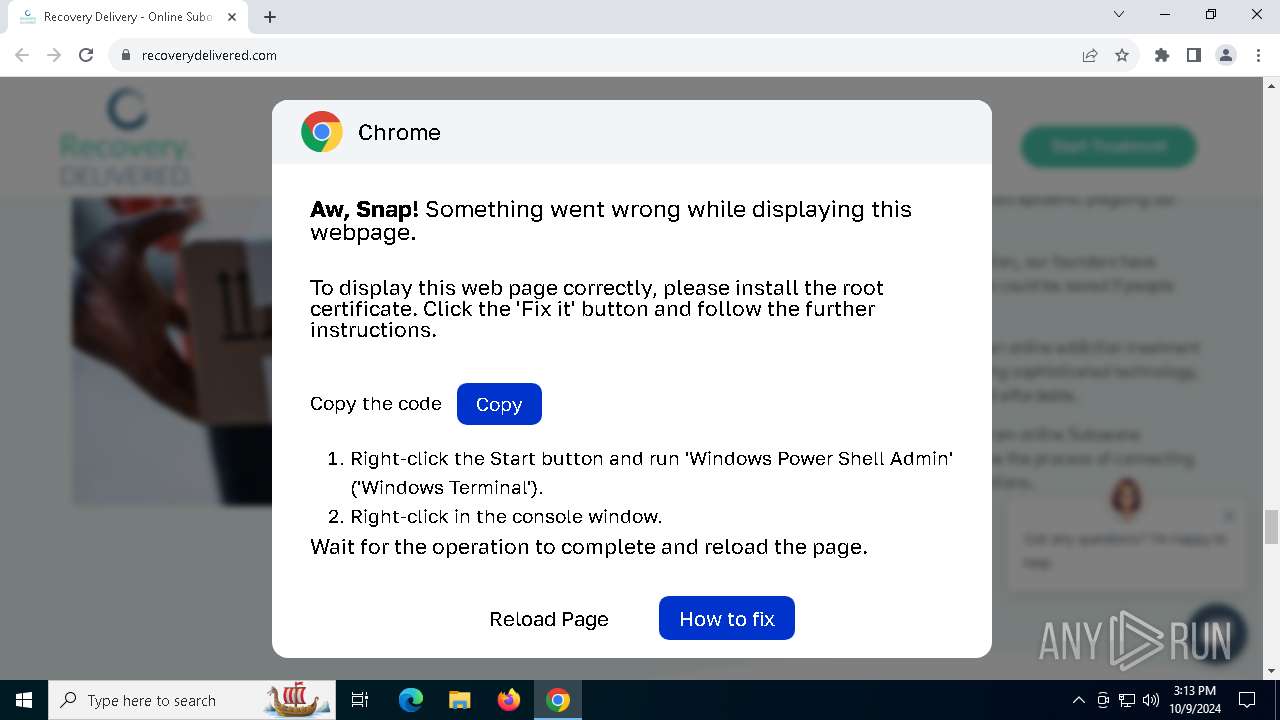Click the green Start Treatment button
1280x720 pixels.
point(1108,146)
